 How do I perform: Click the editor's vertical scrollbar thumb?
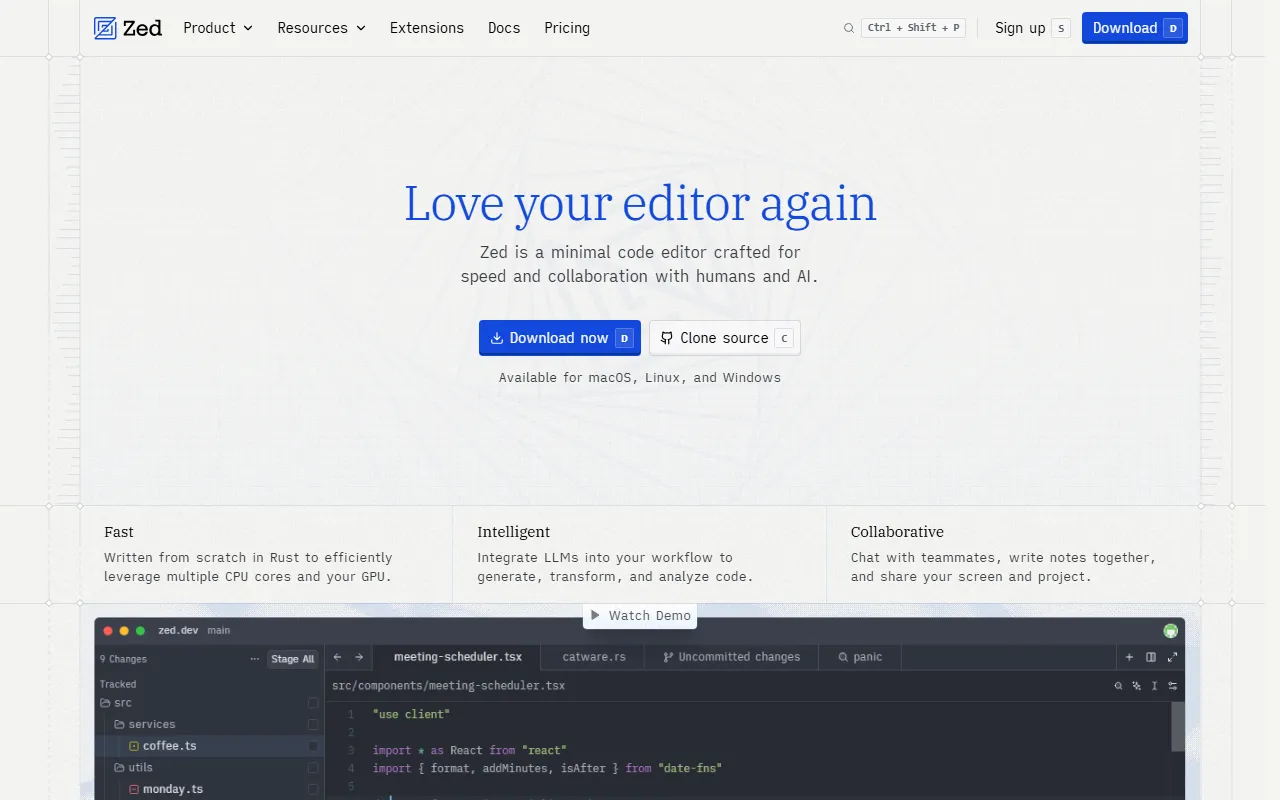coord(1178,725)
